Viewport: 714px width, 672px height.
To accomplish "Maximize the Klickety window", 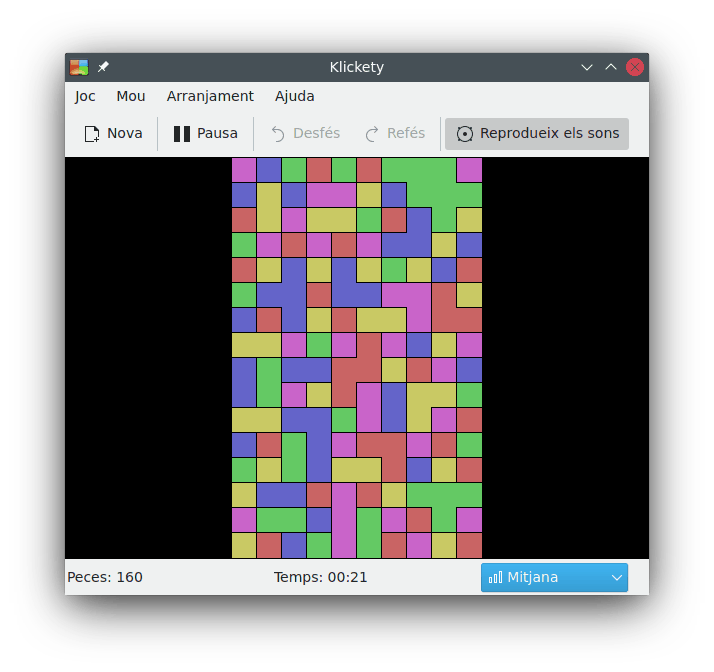I will tap(611, 67).
